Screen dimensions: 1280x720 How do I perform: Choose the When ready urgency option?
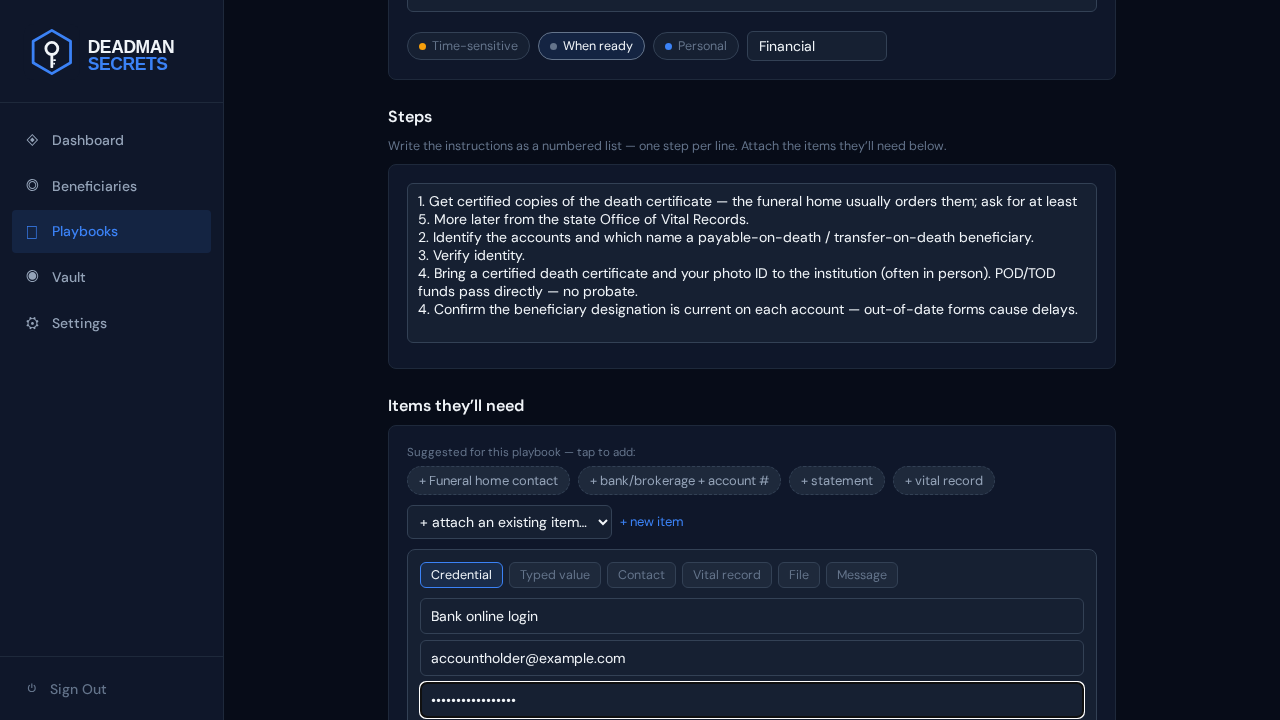pos(591,46)
